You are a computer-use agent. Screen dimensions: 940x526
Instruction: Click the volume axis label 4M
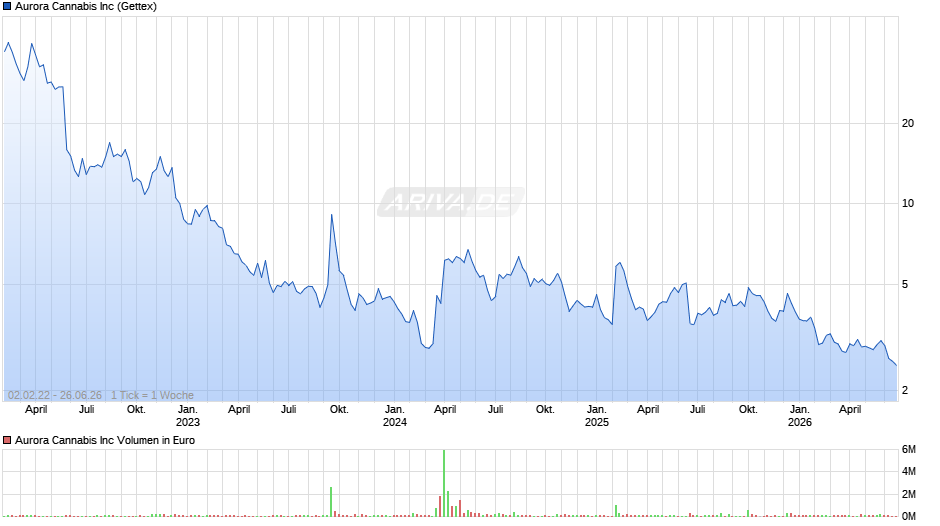click(909, 471)
